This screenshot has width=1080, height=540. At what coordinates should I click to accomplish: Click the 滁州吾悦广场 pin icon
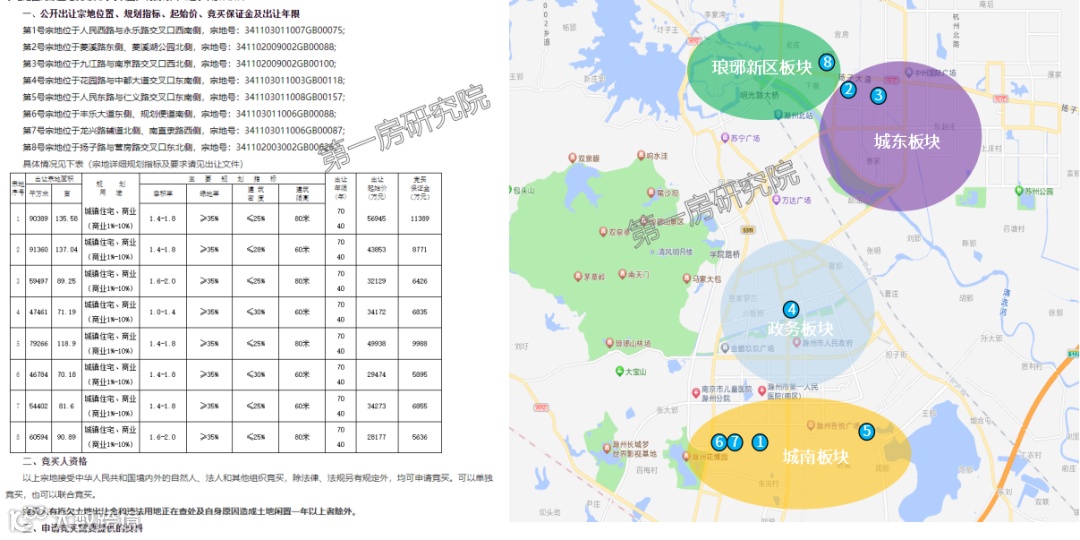tap(810, 426)
